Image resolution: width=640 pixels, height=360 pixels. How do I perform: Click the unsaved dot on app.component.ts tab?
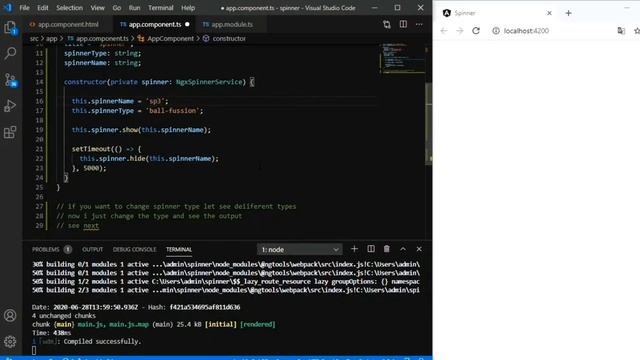coord(187,24)
